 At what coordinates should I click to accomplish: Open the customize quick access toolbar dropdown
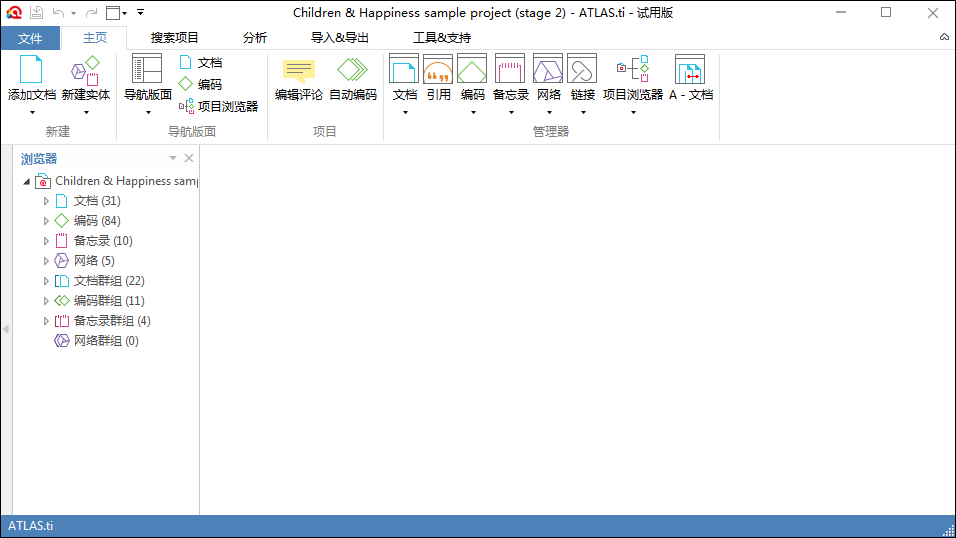pos(140,12)
